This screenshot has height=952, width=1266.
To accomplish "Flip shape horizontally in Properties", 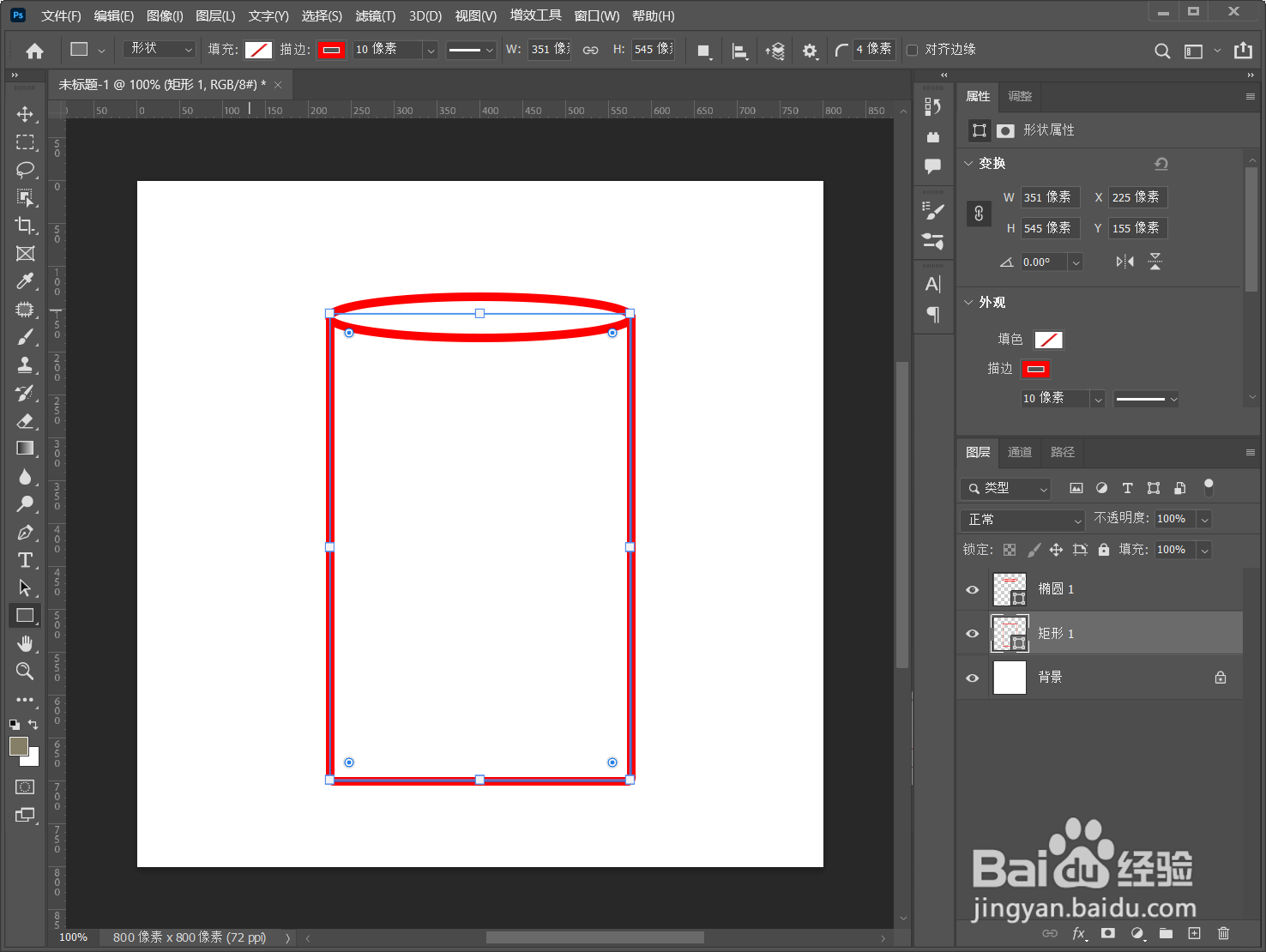I will [1124, 262].
